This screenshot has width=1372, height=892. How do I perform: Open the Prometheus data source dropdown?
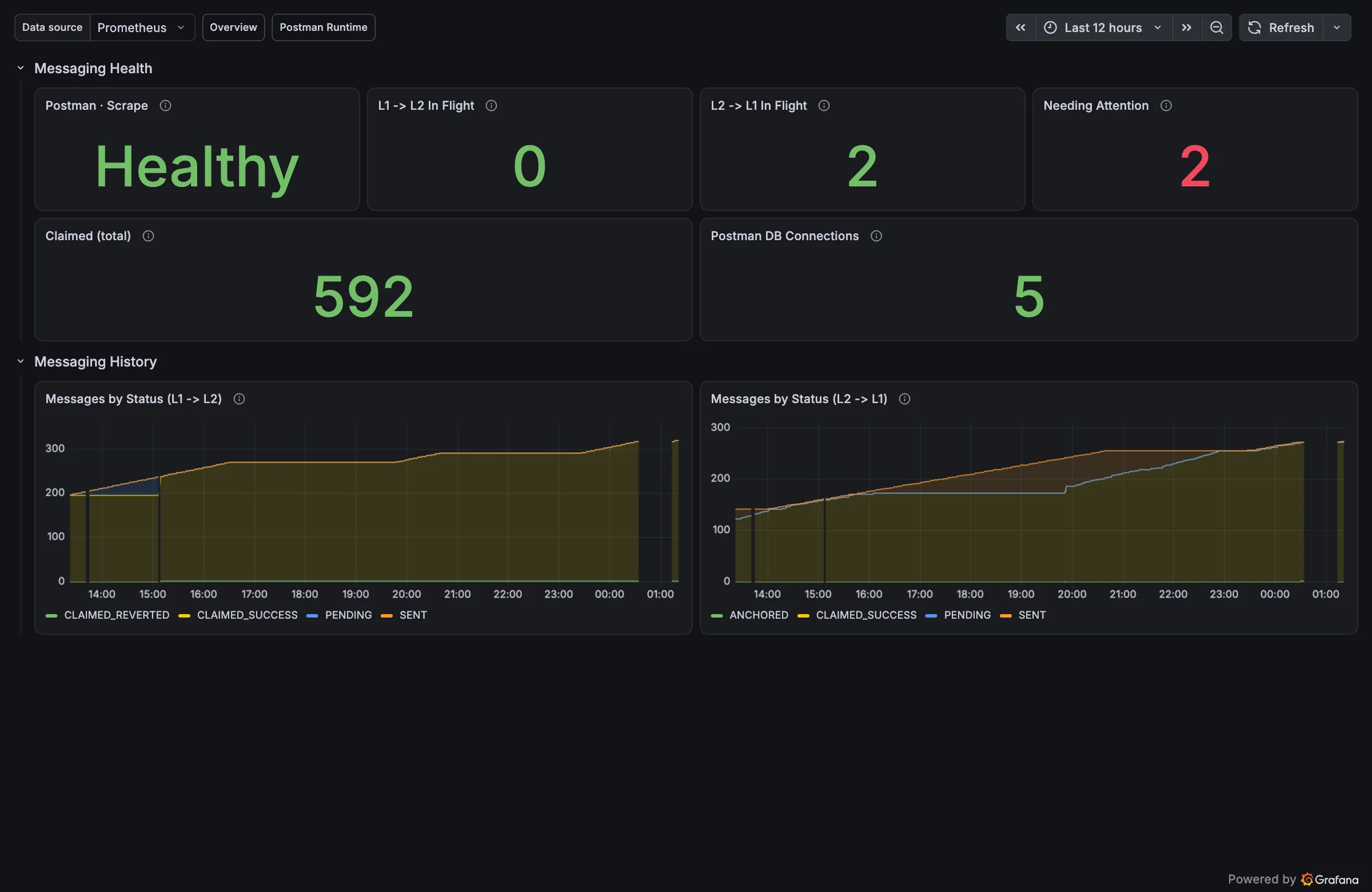142,27
